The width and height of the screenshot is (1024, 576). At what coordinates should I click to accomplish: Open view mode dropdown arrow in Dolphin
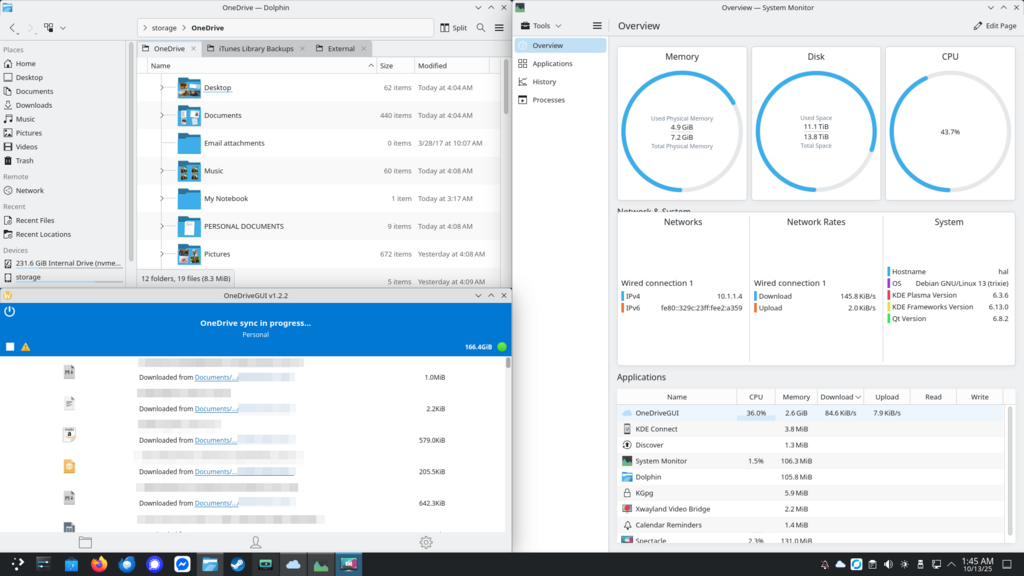tap(63, 28)
